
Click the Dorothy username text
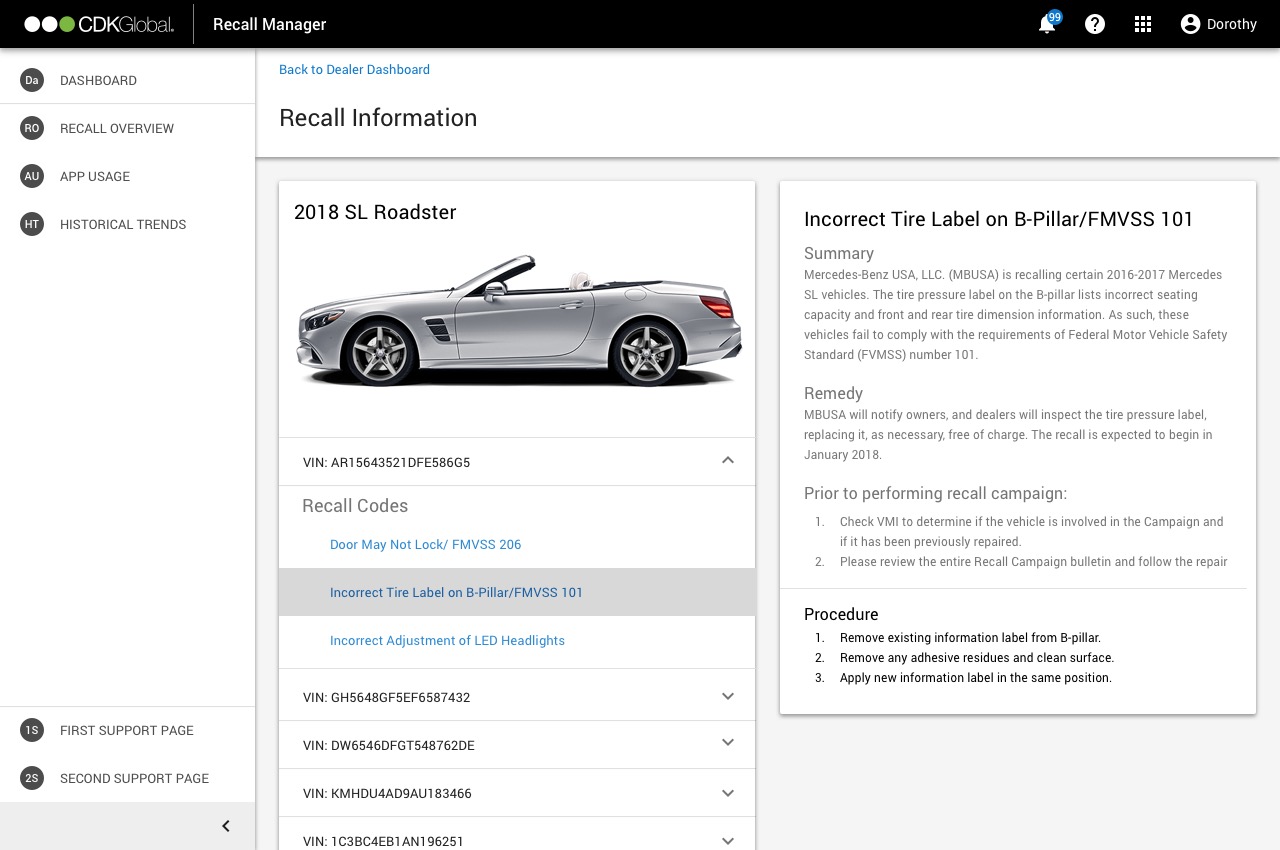(x=1232, y=24)
